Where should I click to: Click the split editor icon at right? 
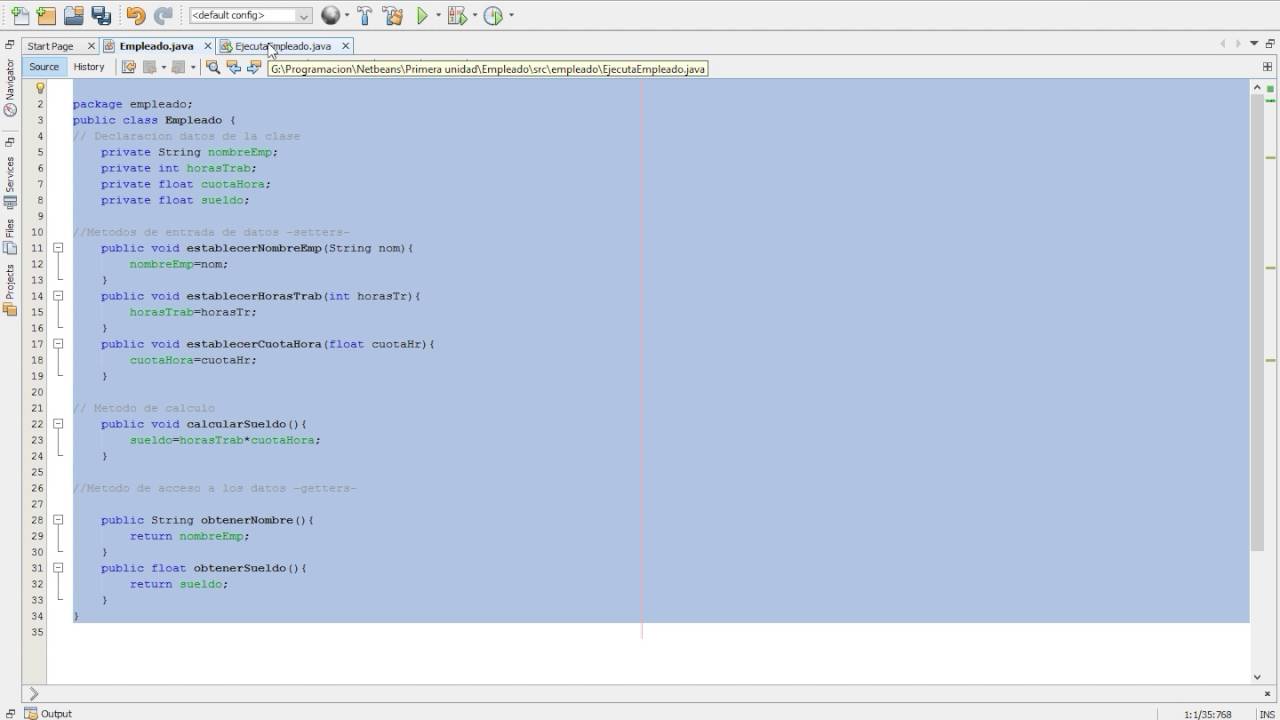coord(1268,67)
